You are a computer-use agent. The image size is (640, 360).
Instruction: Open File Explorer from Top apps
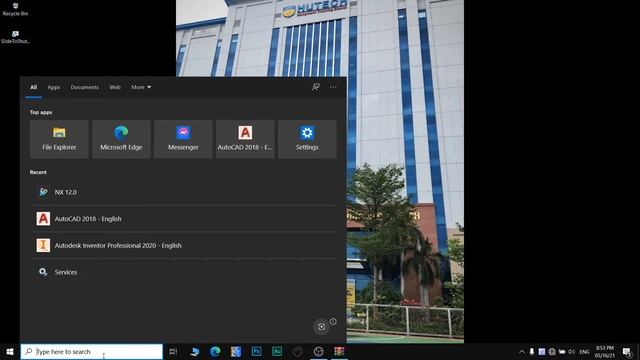point(59,139)
